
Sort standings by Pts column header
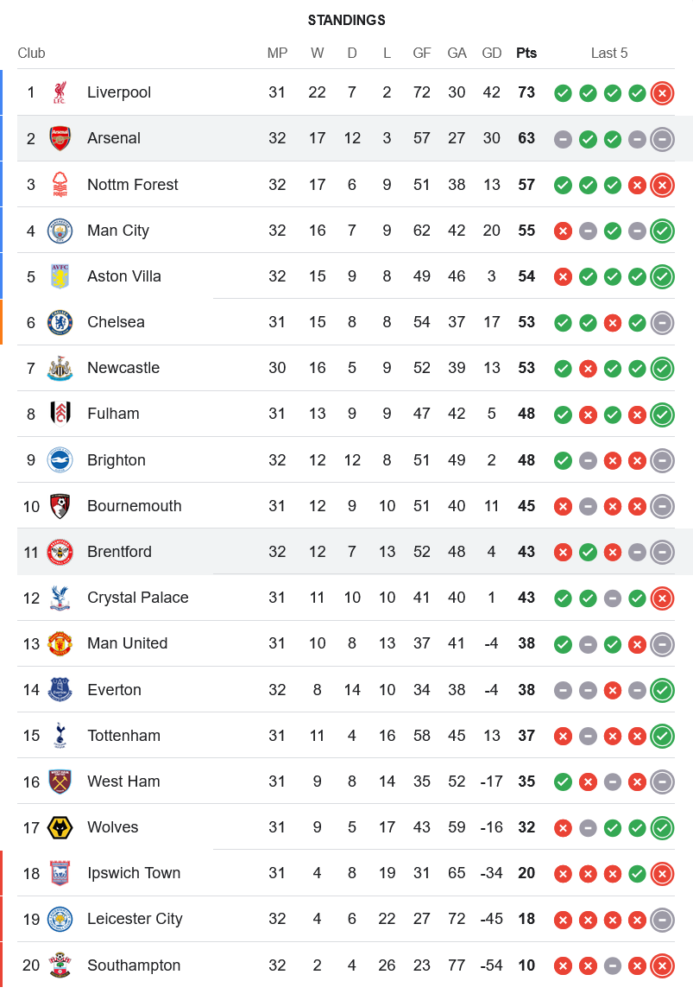pyautogui.click(x=526, y=53)
